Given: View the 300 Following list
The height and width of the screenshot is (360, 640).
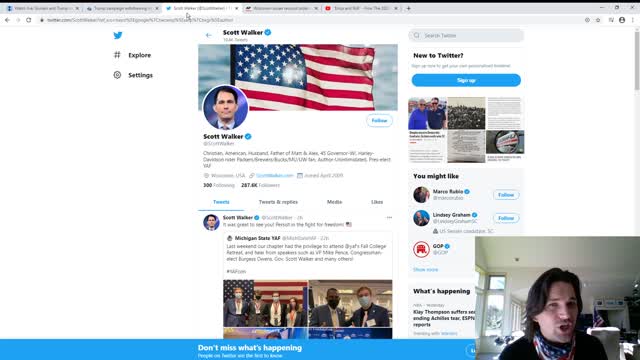Looking at the screenshot, I should pos(219,185).
